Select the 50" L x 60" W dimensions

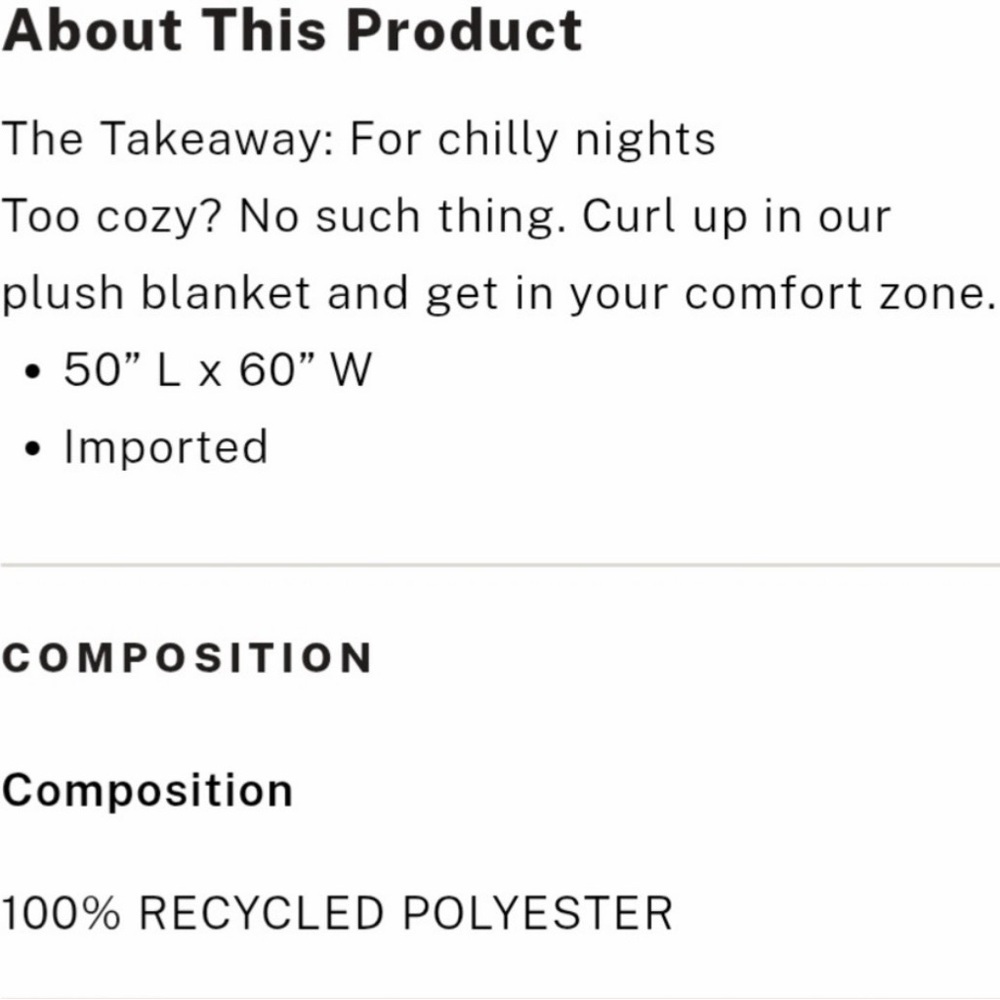pos(217,369)
